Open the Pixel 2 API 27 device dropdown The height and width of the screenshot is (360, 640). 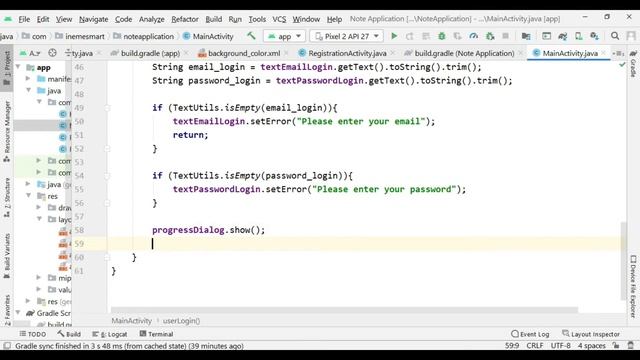[347, 36]
